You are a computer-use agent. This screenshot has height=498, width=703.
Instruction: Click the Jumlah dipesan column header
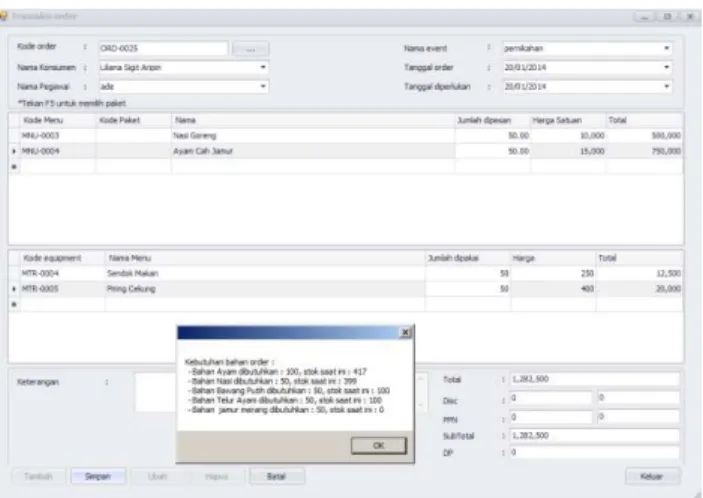point(492,120)
